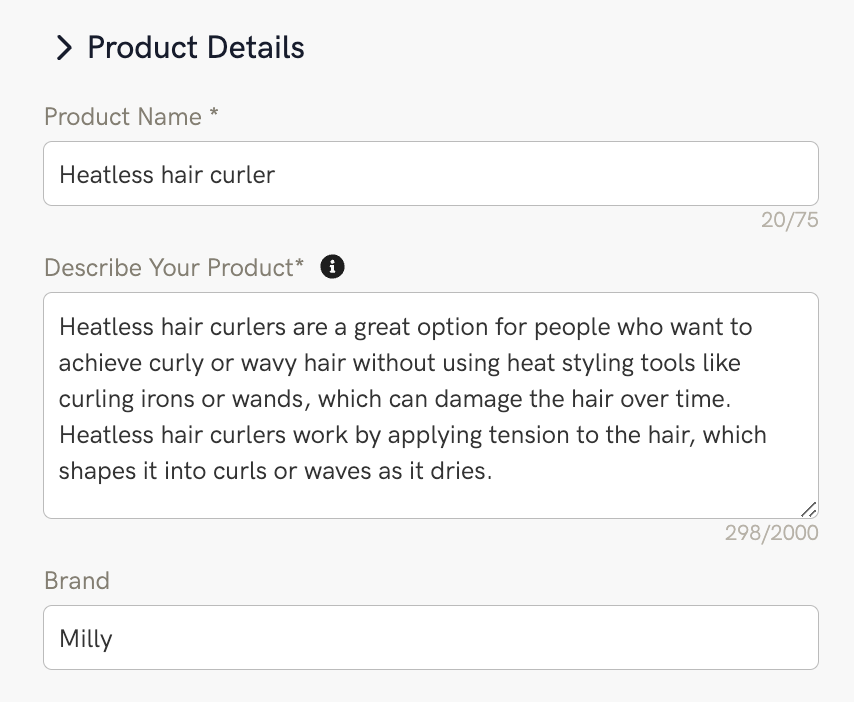Screen dimensions: 854x702
Task: Place cursor on Heatless hair curler name text
Action: point(167,175)
